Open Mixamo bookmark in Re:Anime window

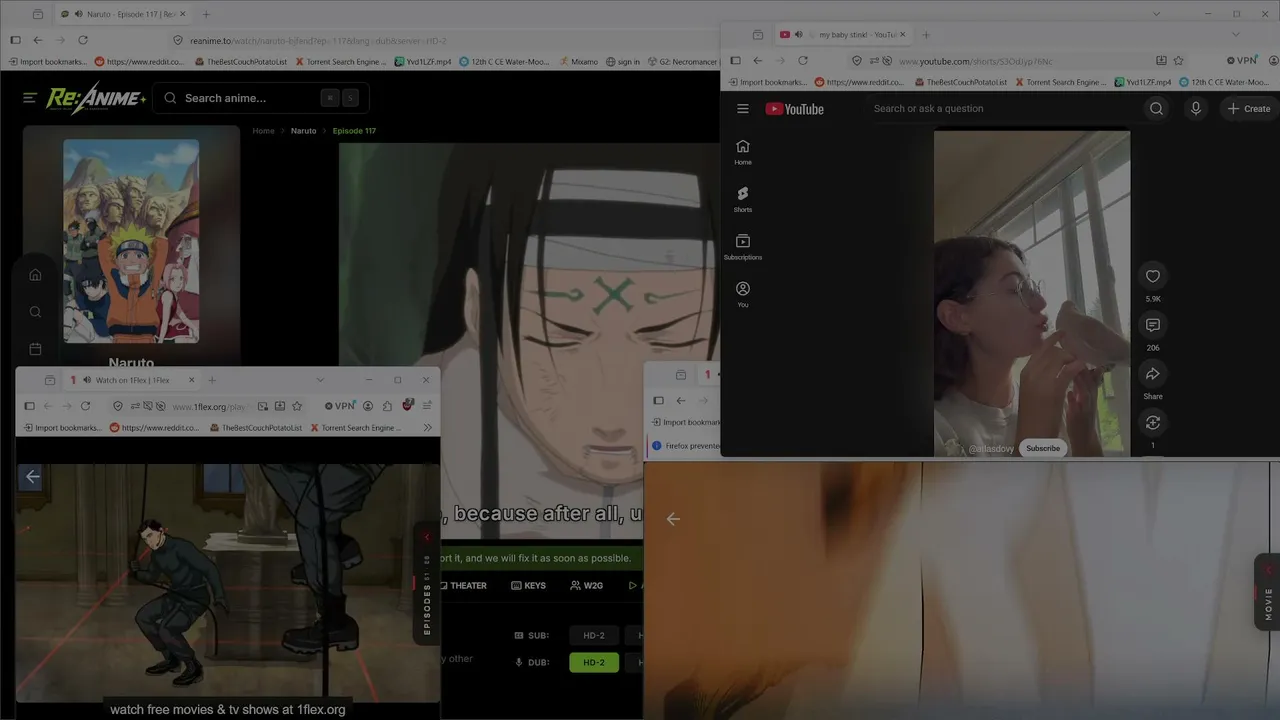[578, 62]
